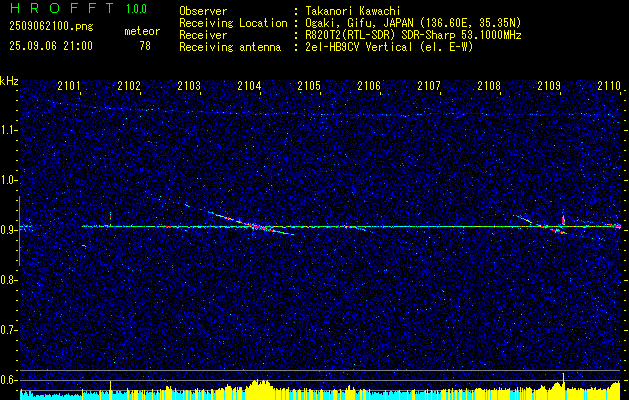This screenshot has width=629, height=400.
Task: Click the 1.1 frequency axis label
Action: (8, 130)
